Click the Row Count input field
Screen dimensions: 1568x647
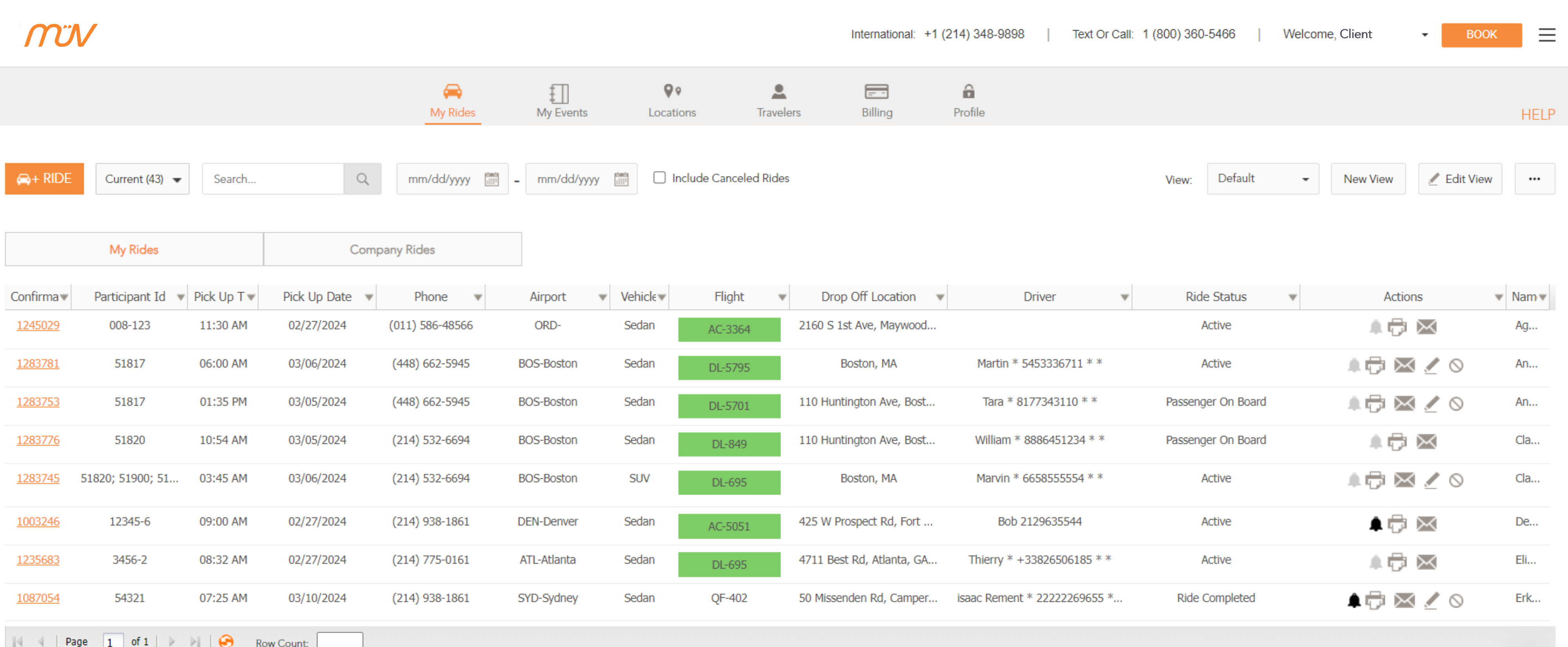pos(339,640)
